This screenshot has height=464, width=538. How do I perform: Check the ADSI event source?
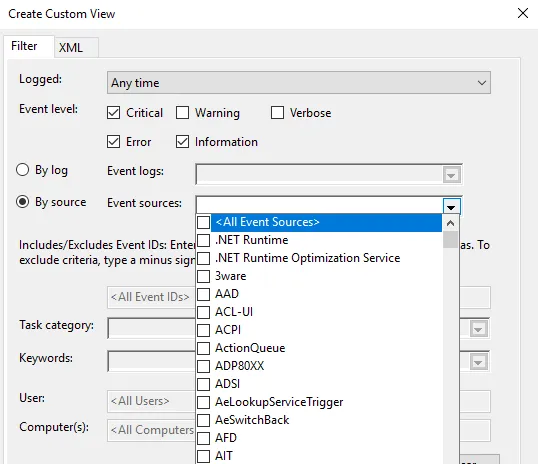point(203,384)
